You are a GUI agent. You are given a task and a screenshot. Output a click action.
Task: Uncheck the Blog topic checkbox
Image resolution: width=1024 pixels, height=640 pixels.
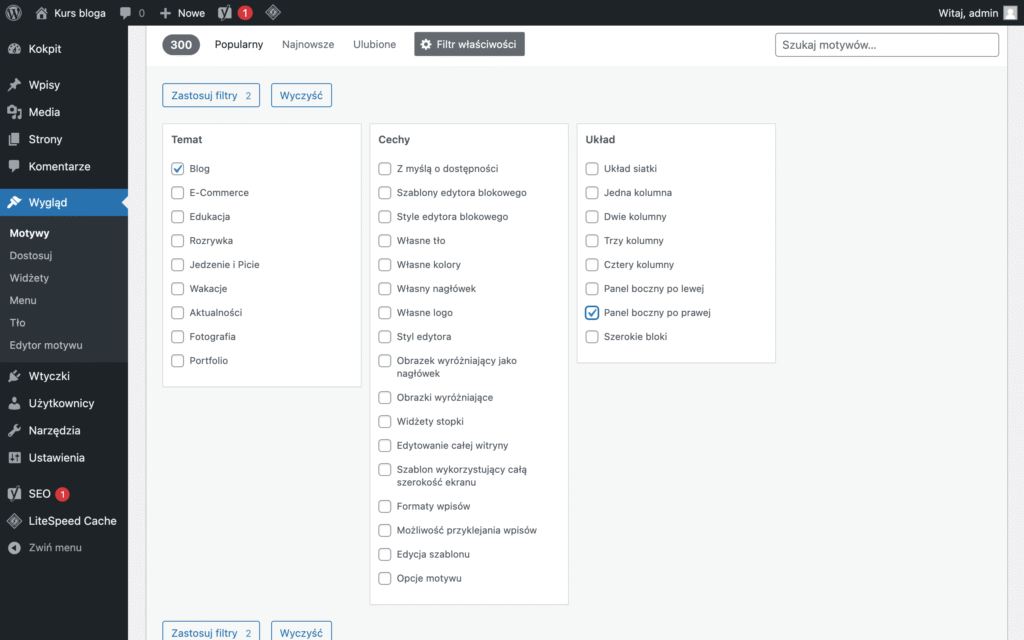pyautogui.click(x=178, y=169)
